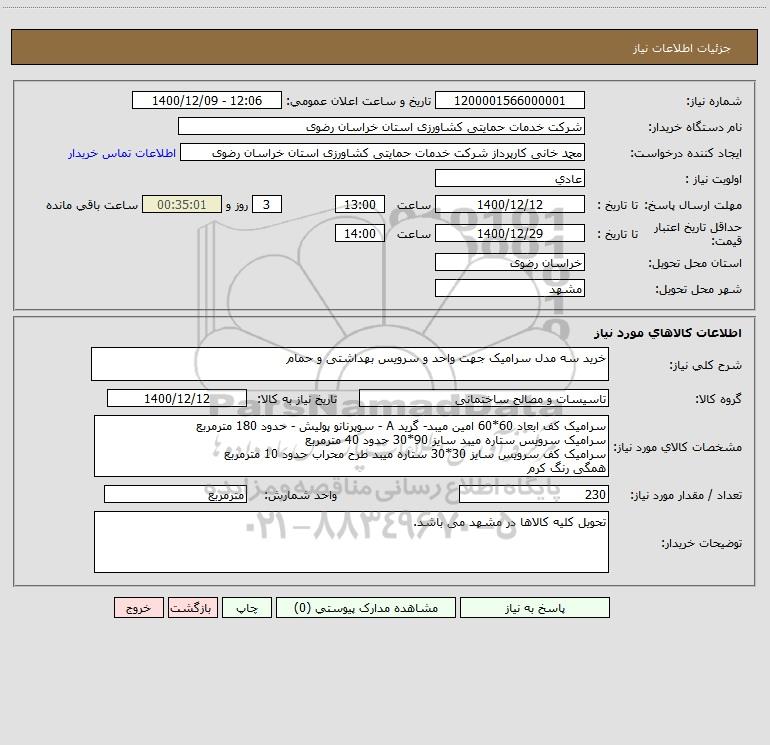This screenshot has width=770, height=745.
Task: Click the 'حداقل تاریخ اعتبار قیمت:' label
Action: (698, 234)
